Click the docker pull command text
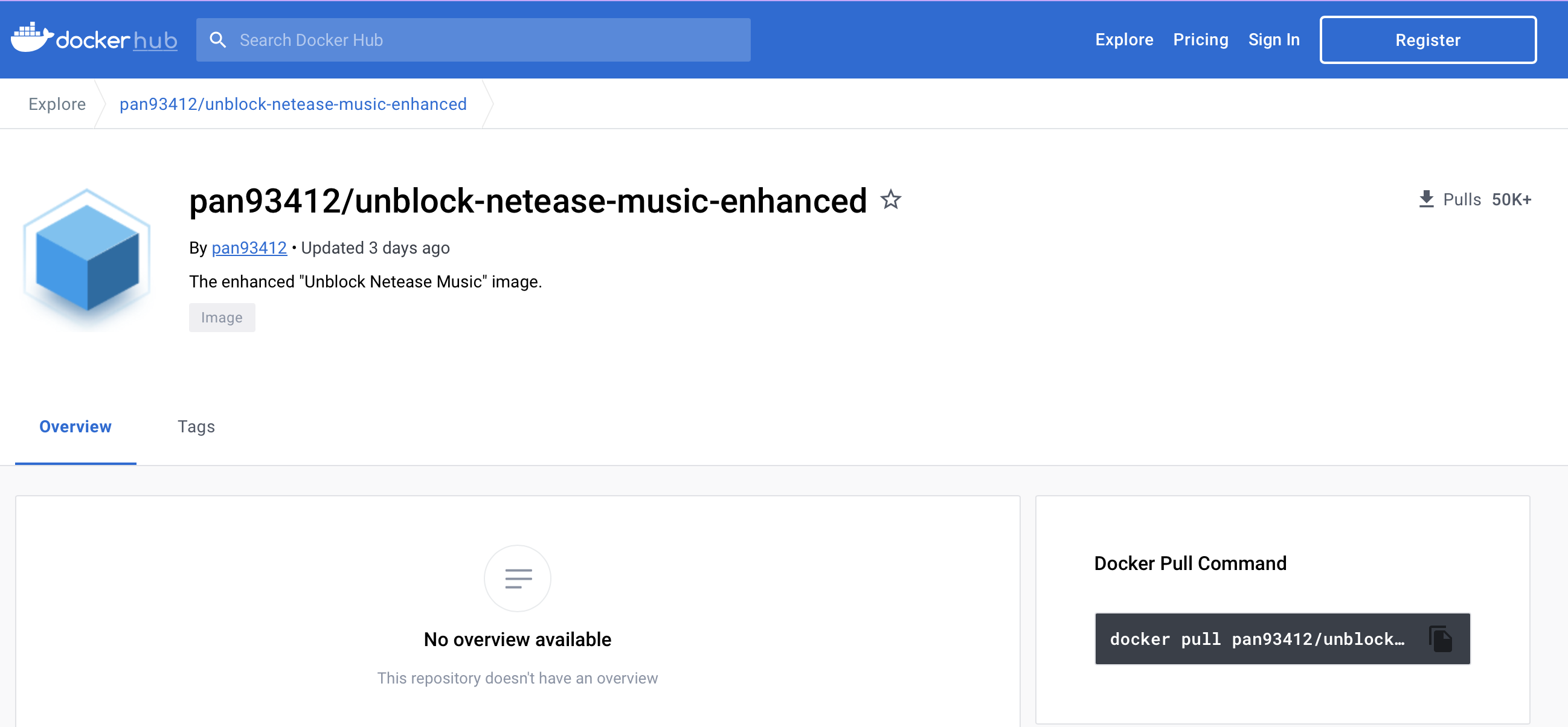The image size is (1568, 727). (x=1257, y=639)
